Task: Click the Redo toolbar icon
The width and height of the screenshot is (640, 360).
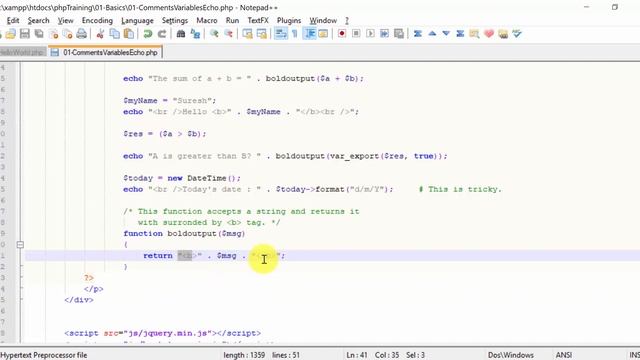Action: click(x=162, y=34)
